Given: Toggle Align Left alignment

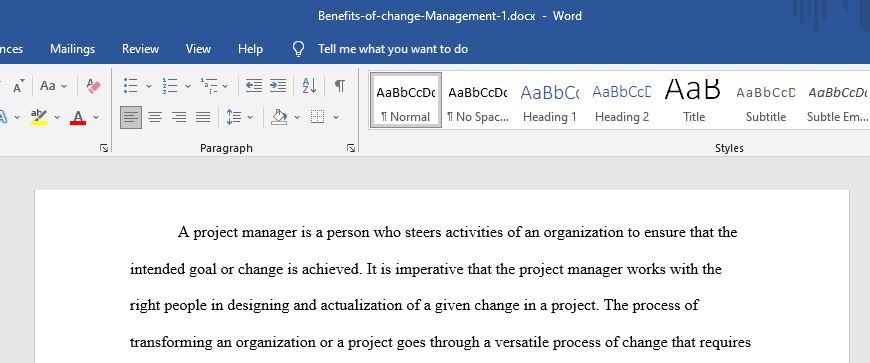Looking at the screenshot, I should point(131,117).
